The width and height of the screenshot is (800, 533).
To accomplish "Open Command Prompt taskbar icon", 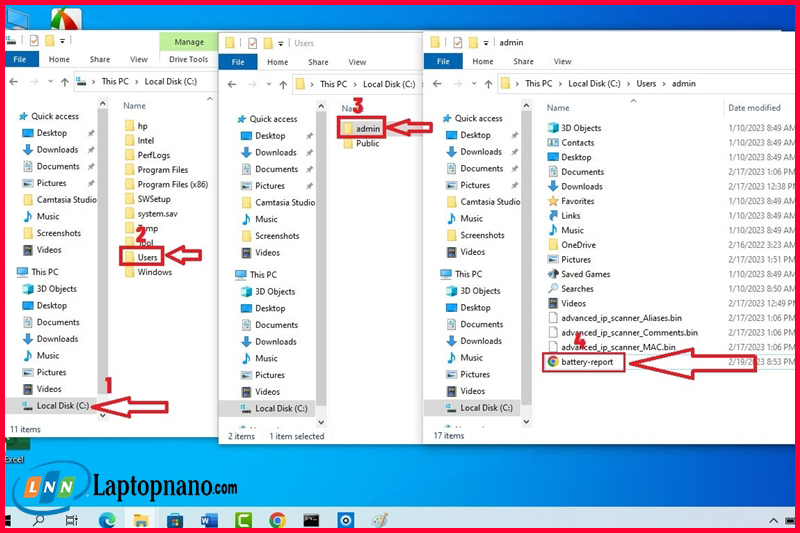I will tap(311, 520).
